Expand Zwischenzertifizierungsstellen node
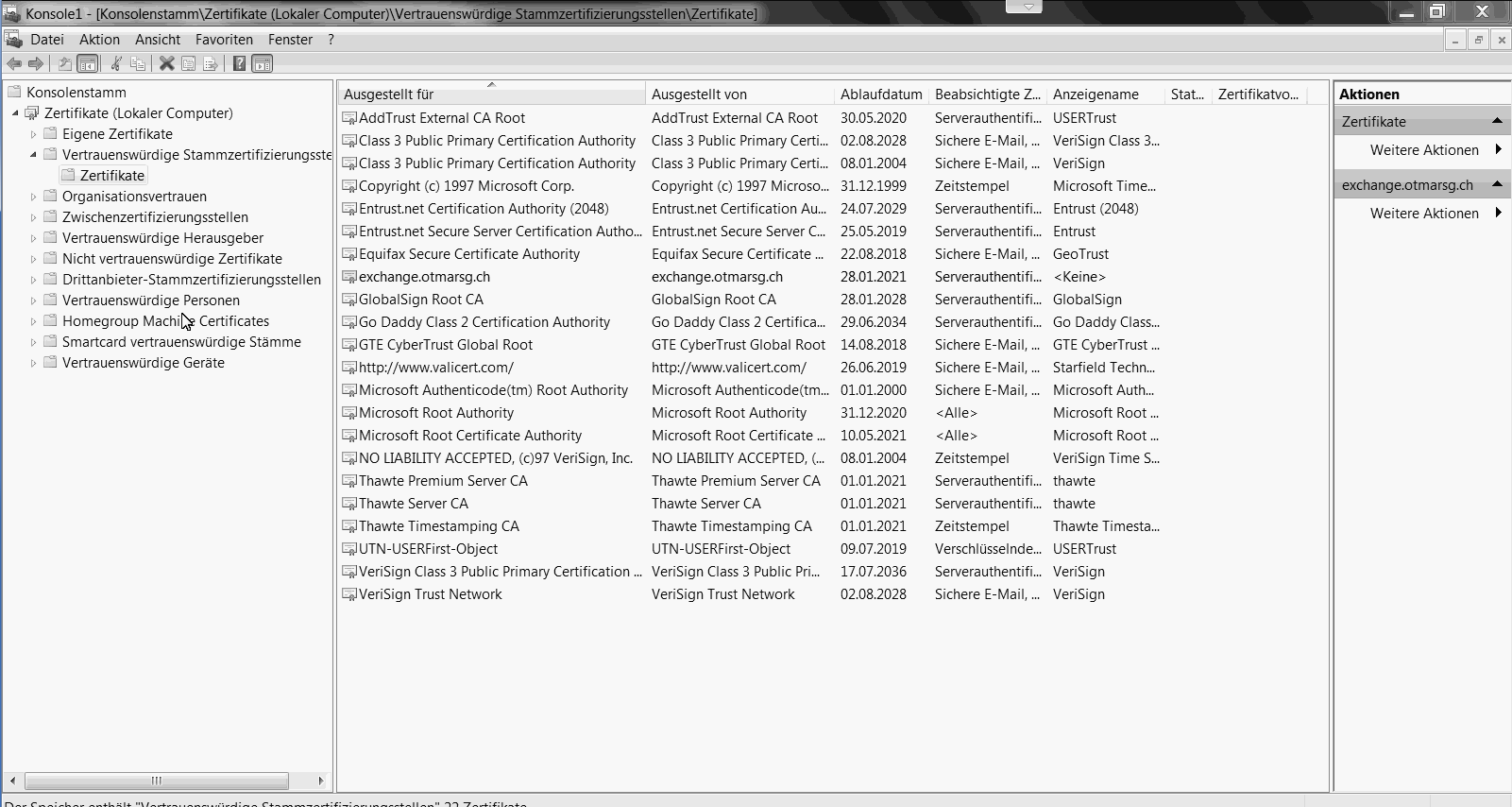This screenshot has width=1512, height=807. (x=33, y=217)
